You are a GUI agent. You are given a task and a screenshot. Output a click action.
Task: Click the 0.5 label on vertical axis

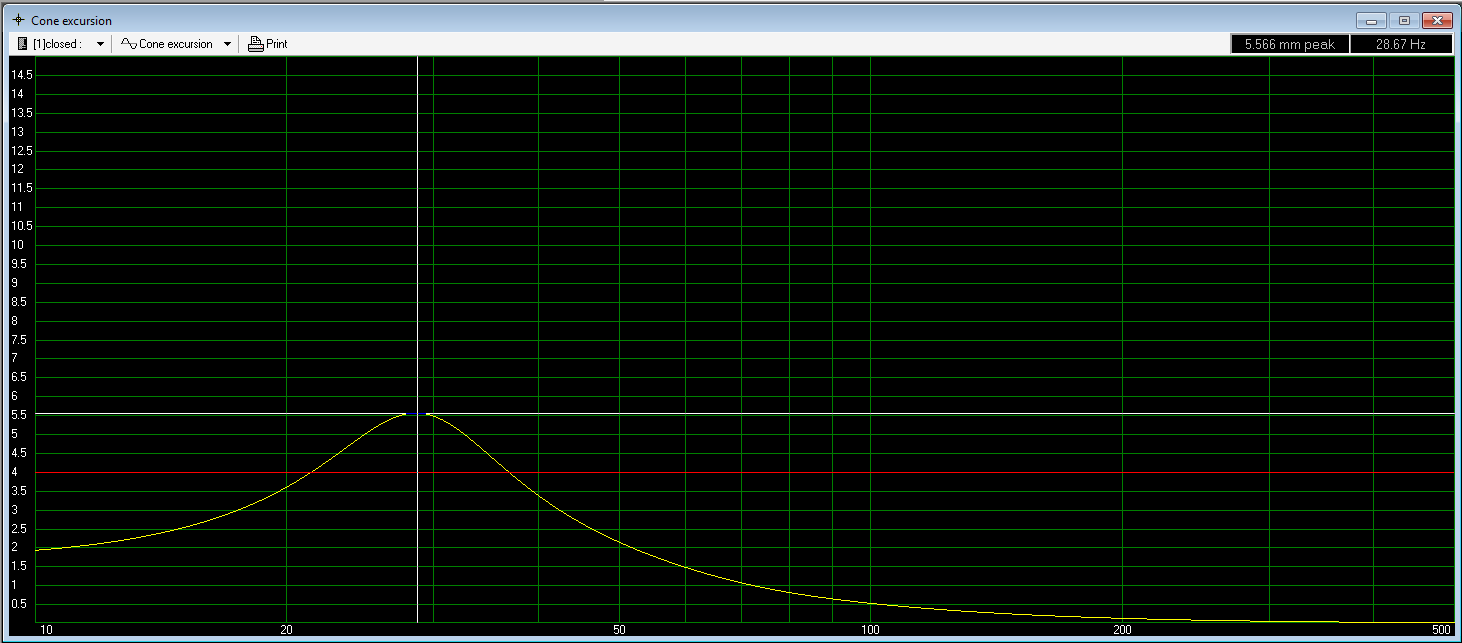click(18, 604)
